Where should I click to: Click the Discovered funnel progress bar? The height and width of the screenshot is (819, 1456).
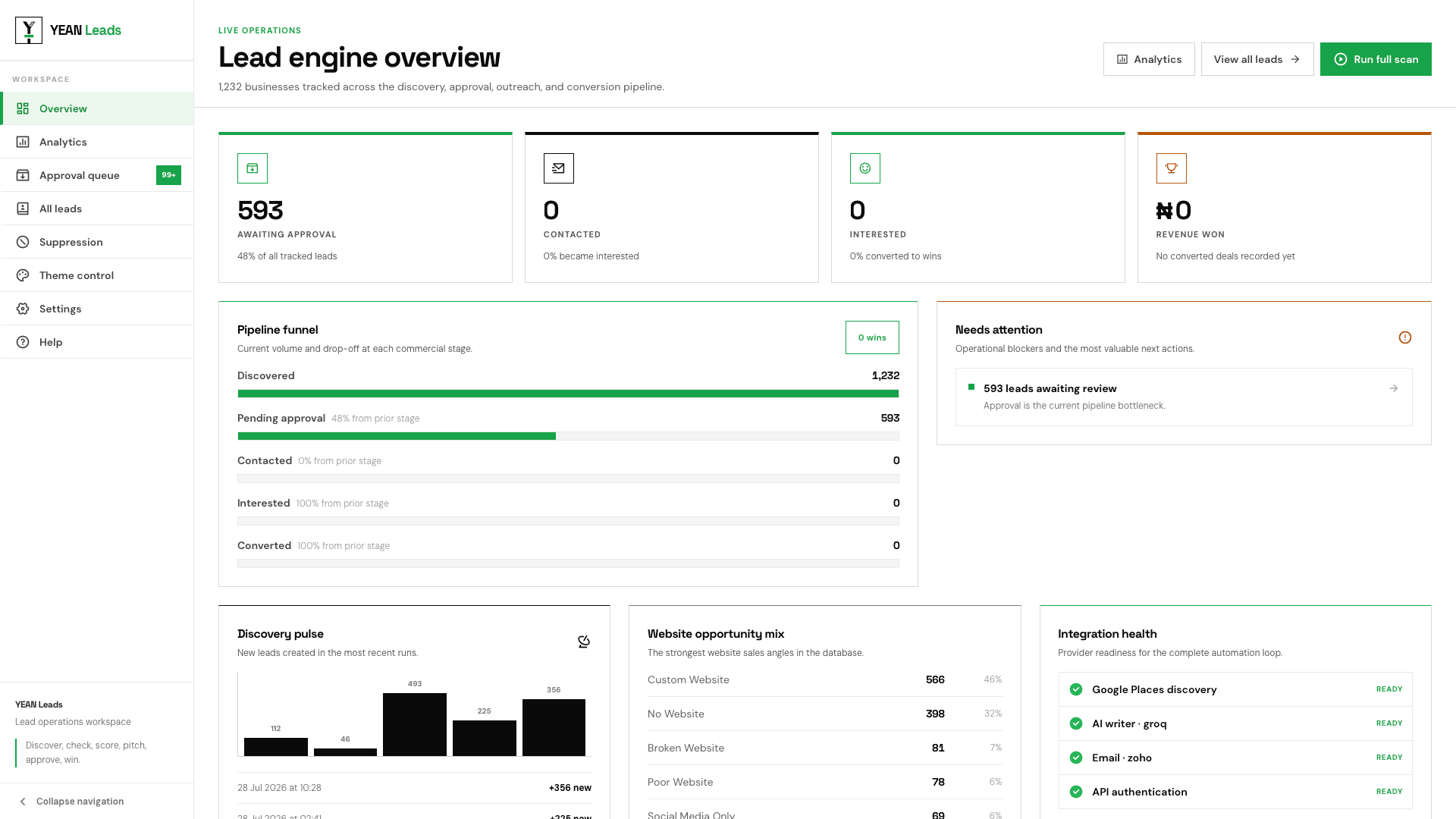[568, 394]
